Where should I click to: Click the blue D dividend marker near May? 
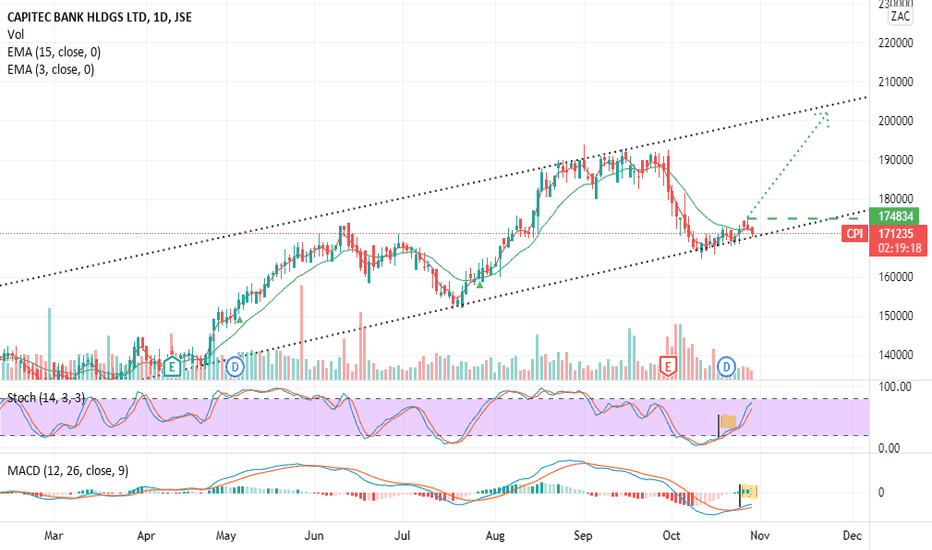pyautogui.click(x=235, y=367)
